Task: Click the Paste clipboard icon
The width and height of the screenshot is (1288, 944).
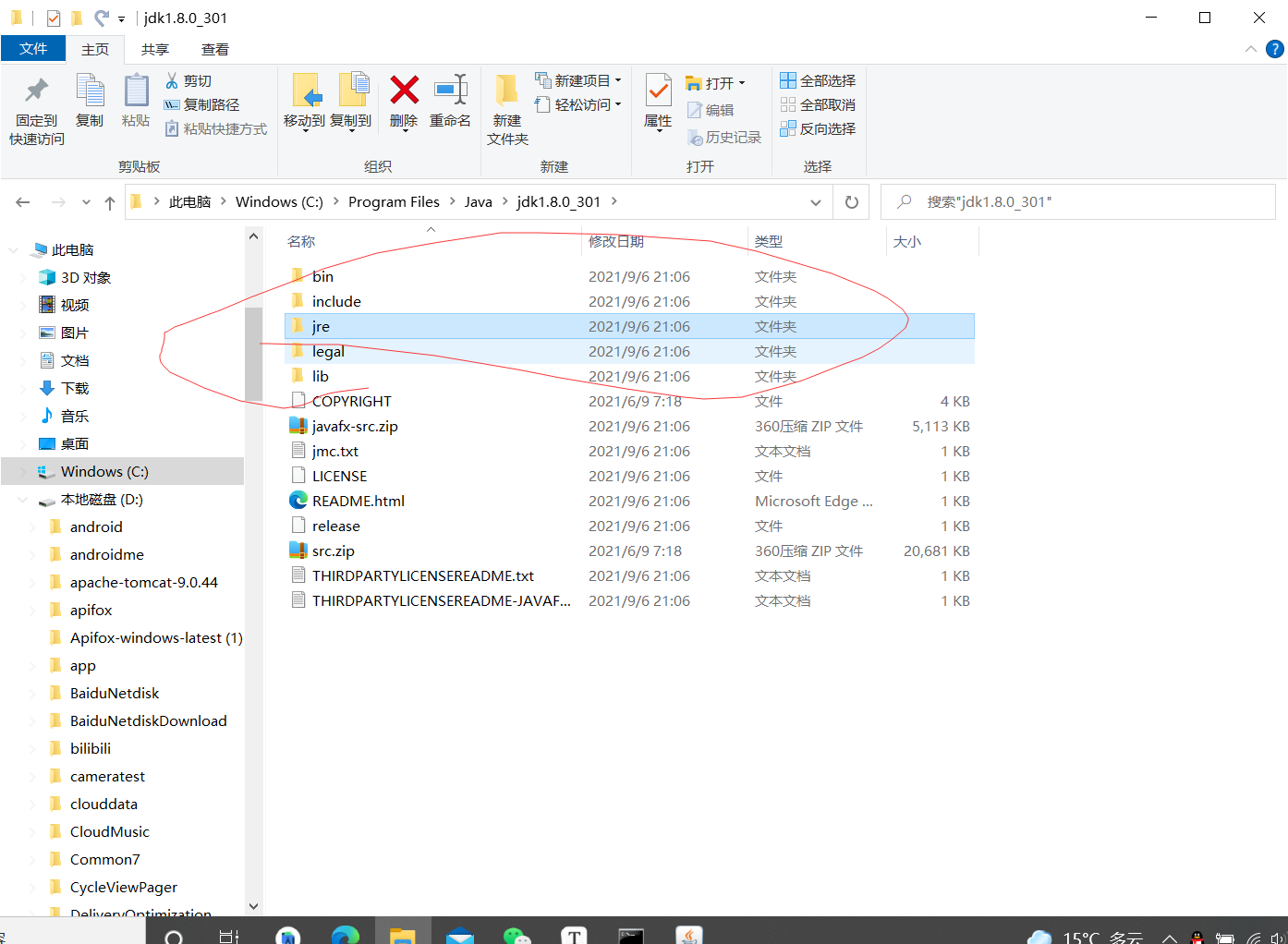Action: click(136, 91)
